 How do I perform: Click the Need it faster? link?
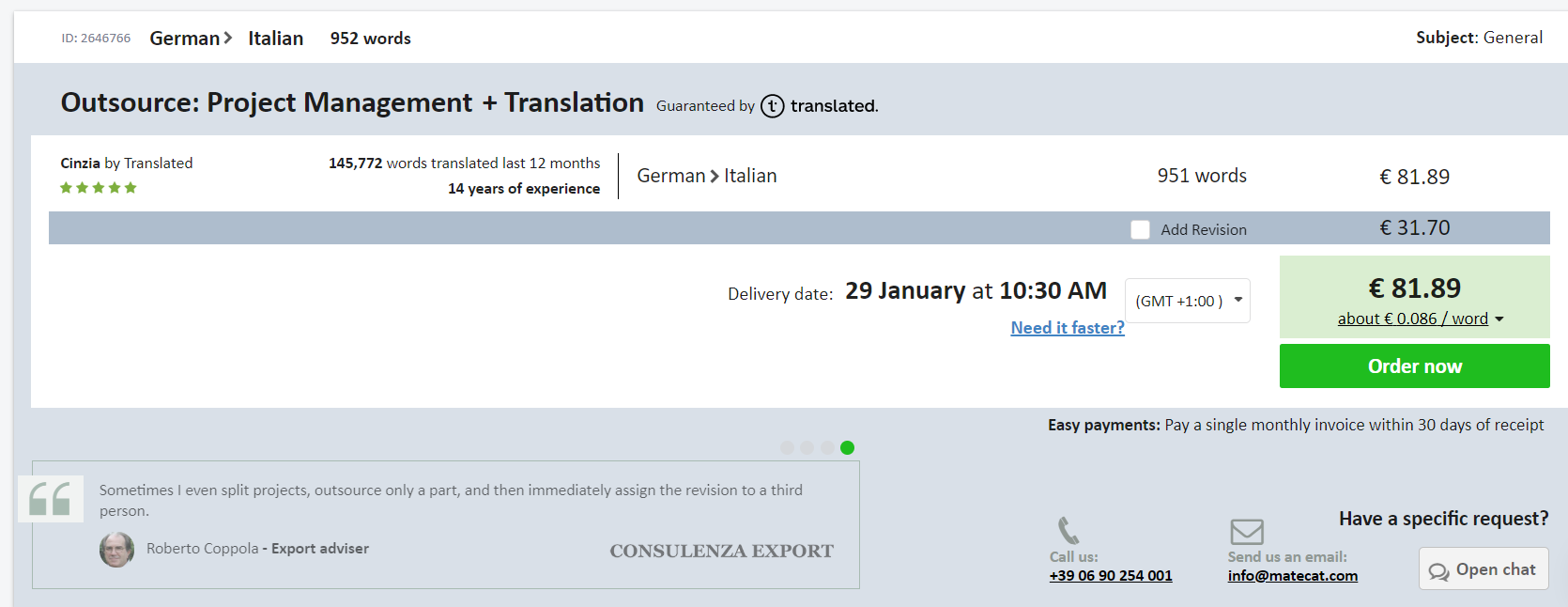click(x=1068, y=328)
